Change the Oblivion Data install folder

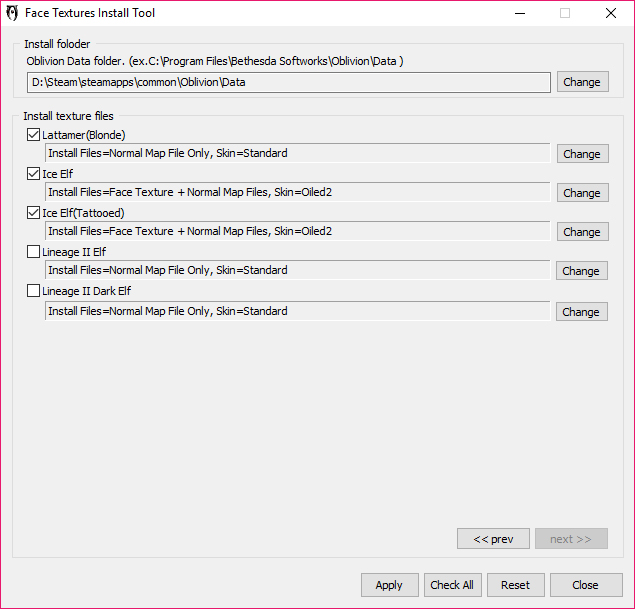[581, 82]
